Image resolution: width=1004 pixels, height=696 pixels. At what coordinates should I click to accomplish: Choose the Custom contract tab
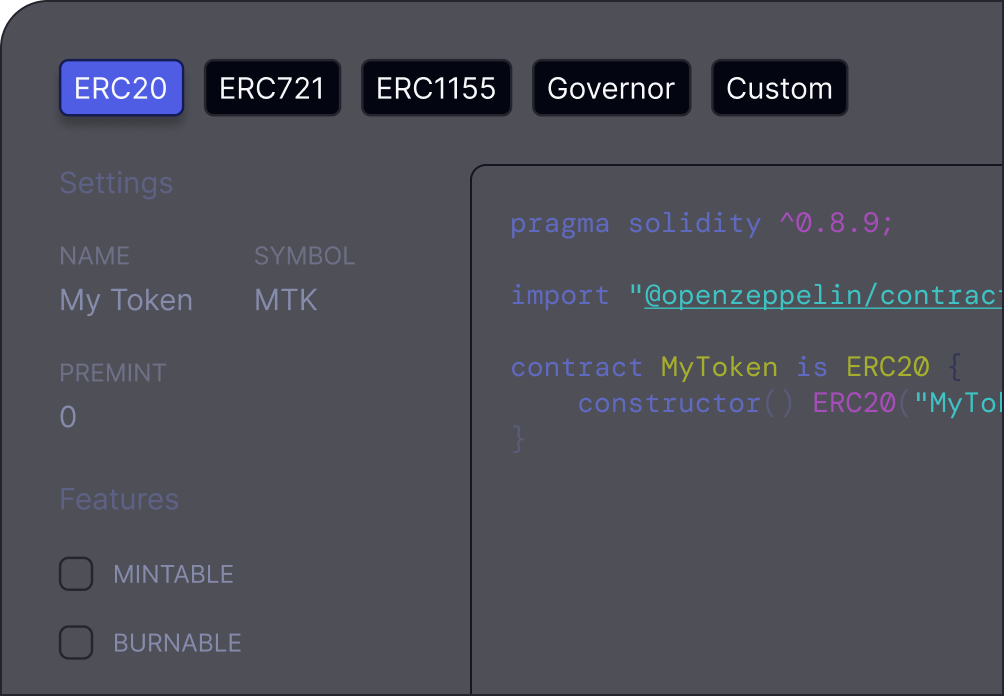[x=779, y=88]
